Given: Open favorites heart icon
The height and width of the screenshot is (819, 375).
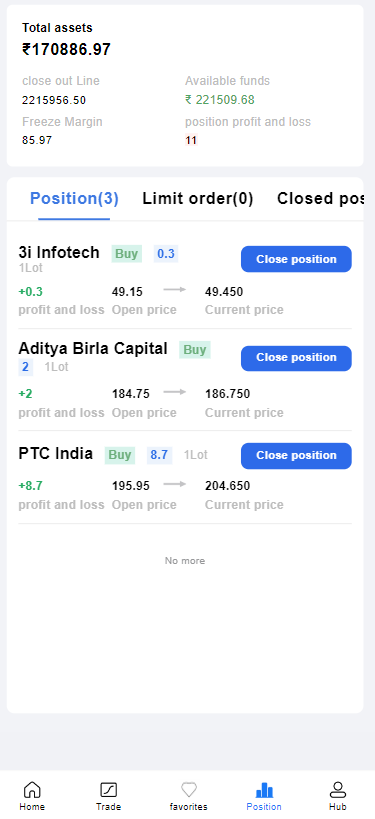Looking at the screenshot, I should click(189, 789).
